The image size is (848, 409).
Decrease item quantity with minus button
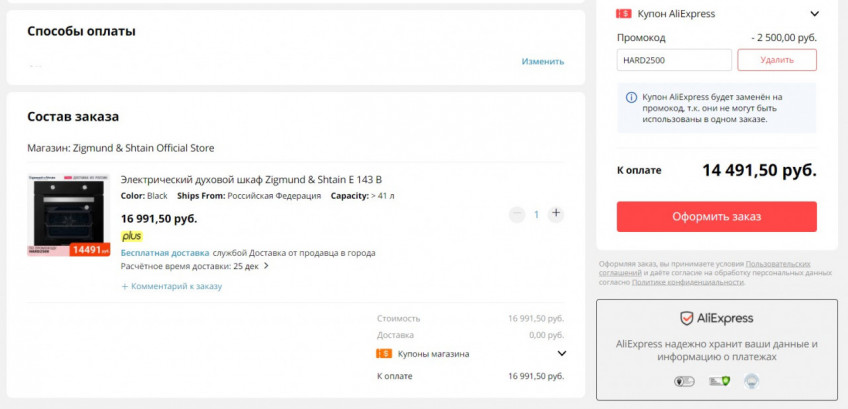[516, 214]
